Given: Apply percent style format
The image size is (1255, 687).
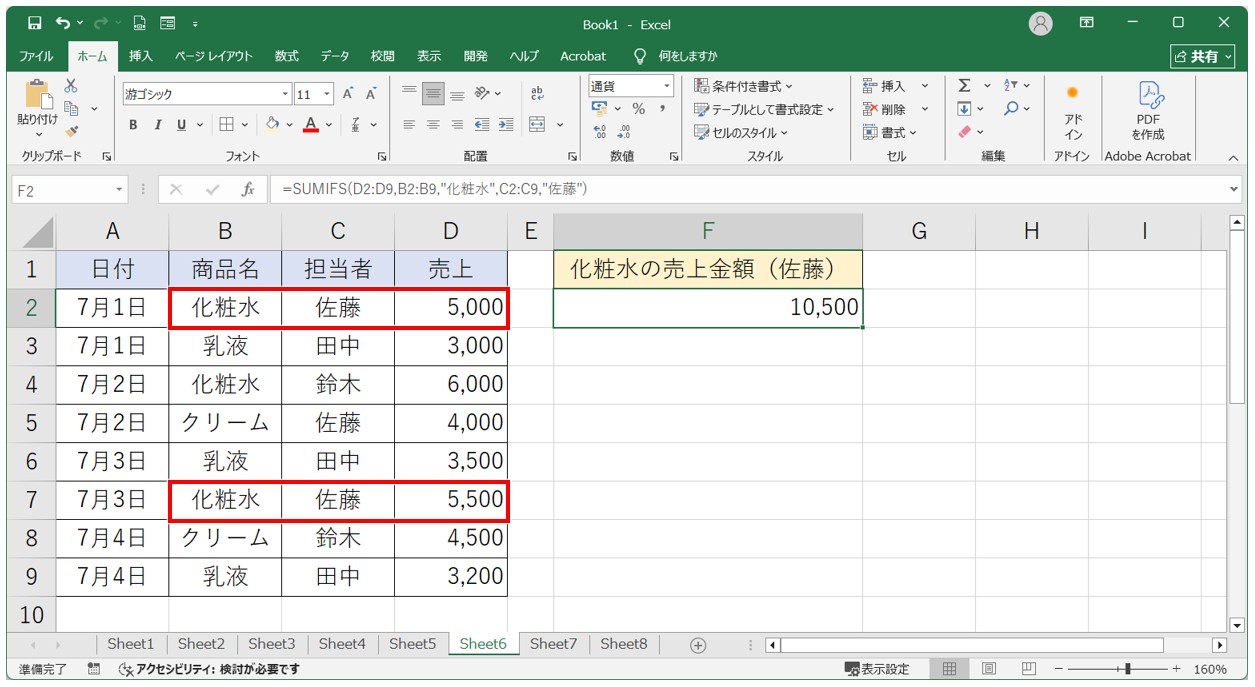Looking at the screenshot, I should point(638,108).
